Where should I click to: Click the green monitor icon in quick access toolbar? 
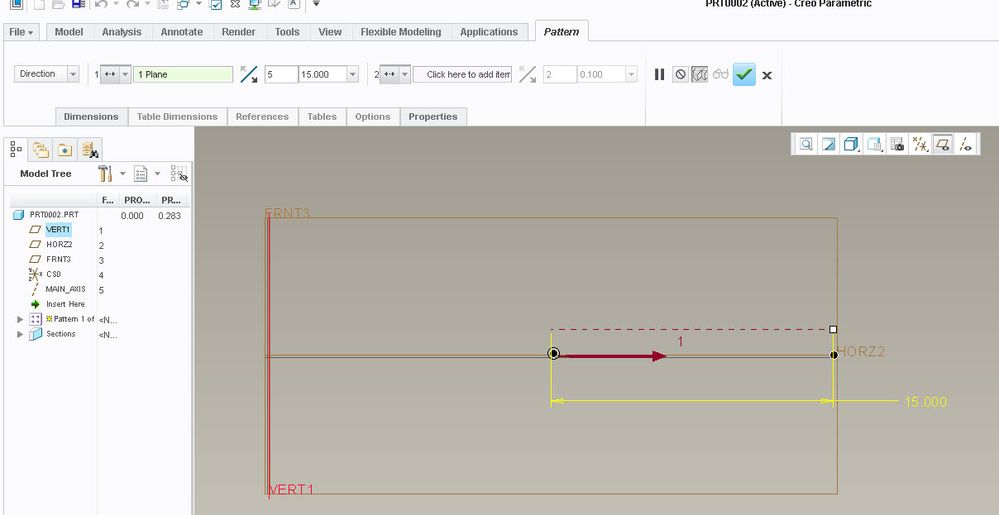coord(254,4)
